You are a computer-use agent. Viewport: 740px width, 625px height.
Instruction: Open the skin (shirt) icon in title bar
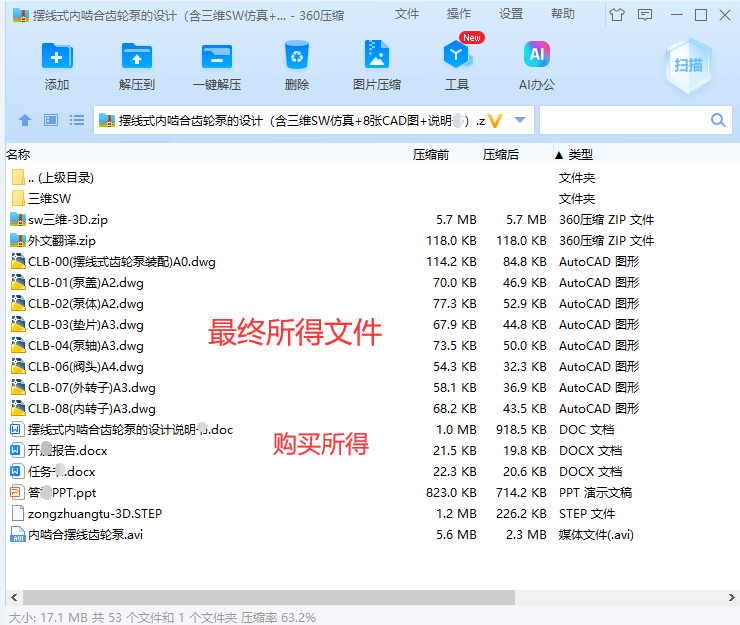click(616, 15)
